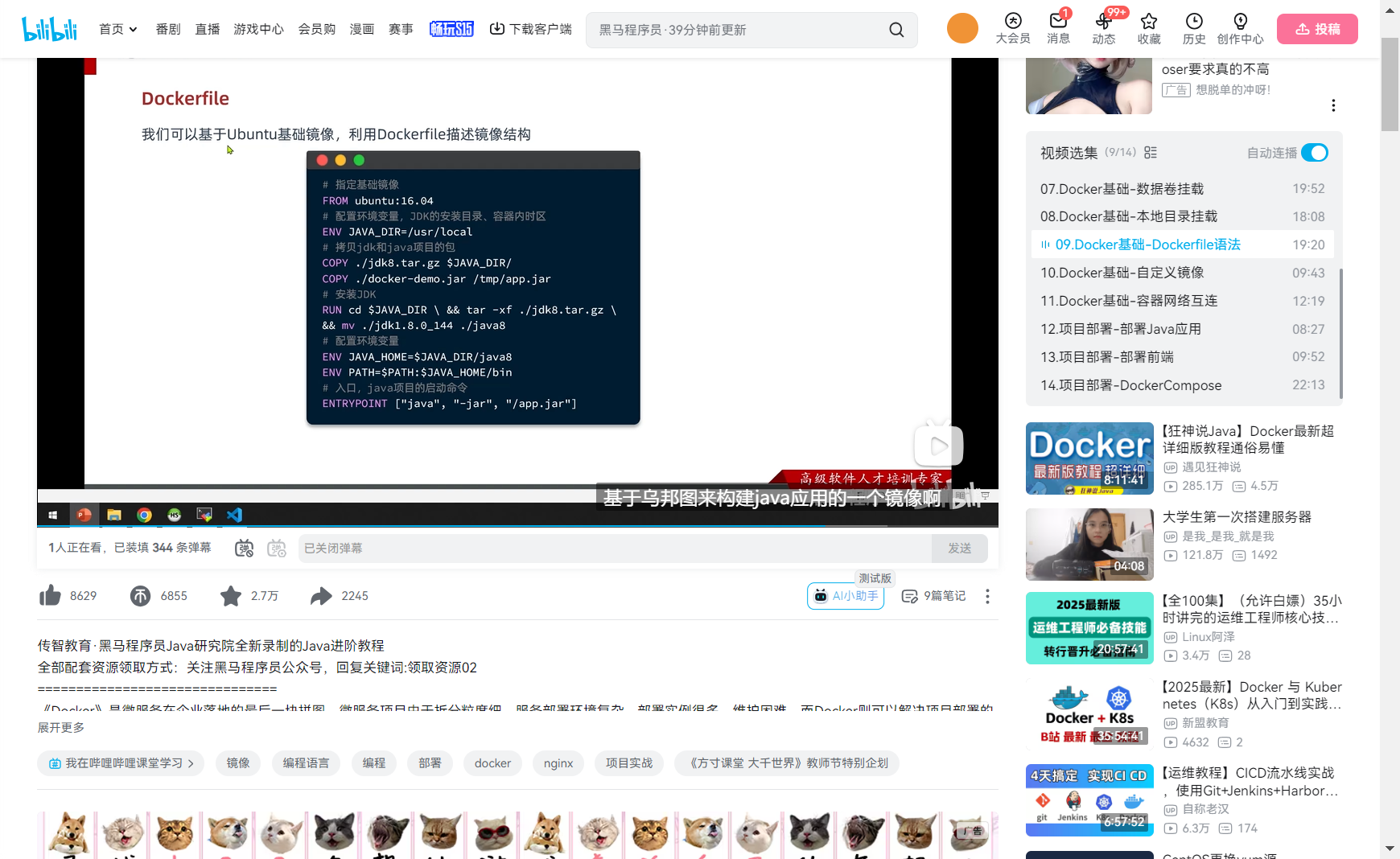Send a danmaku with the 发送 button
Image resolution: width=1400 pixels, height=859 pixels.
pos(959,548)
